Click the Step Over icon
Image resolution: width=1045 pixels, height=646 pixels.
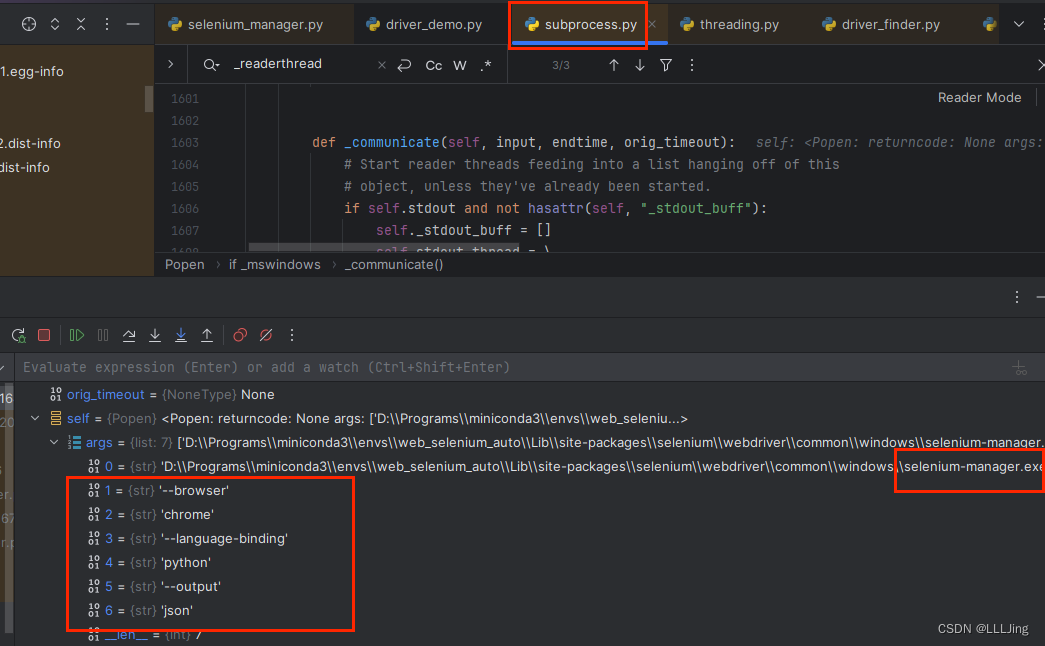(x=130, y=335)
